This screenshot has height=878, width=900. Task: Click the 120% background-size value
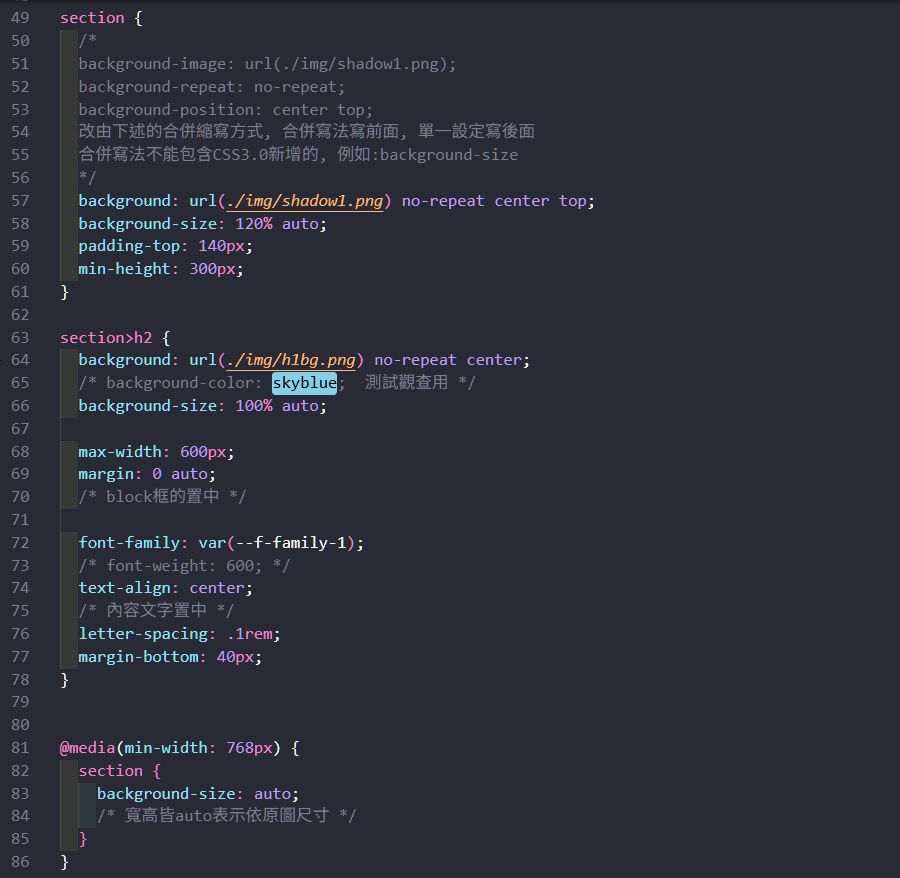(254, 224)
